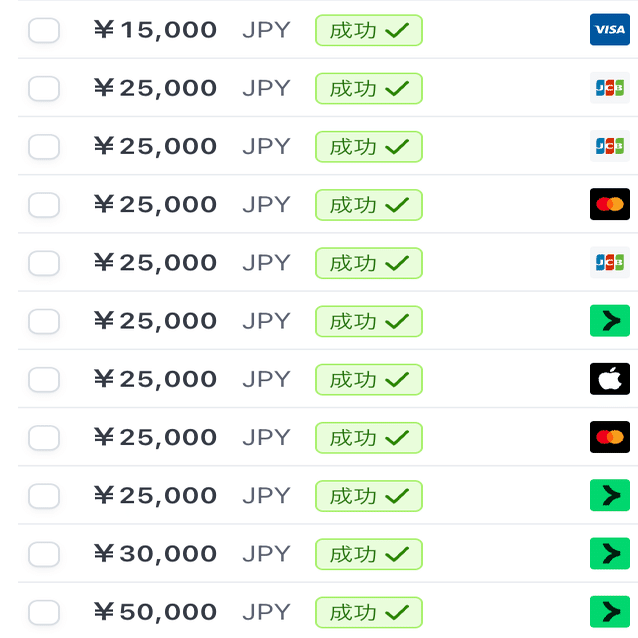Click the bottommost JCB card icon
This screenshot has width=638, height=638.
609,262
